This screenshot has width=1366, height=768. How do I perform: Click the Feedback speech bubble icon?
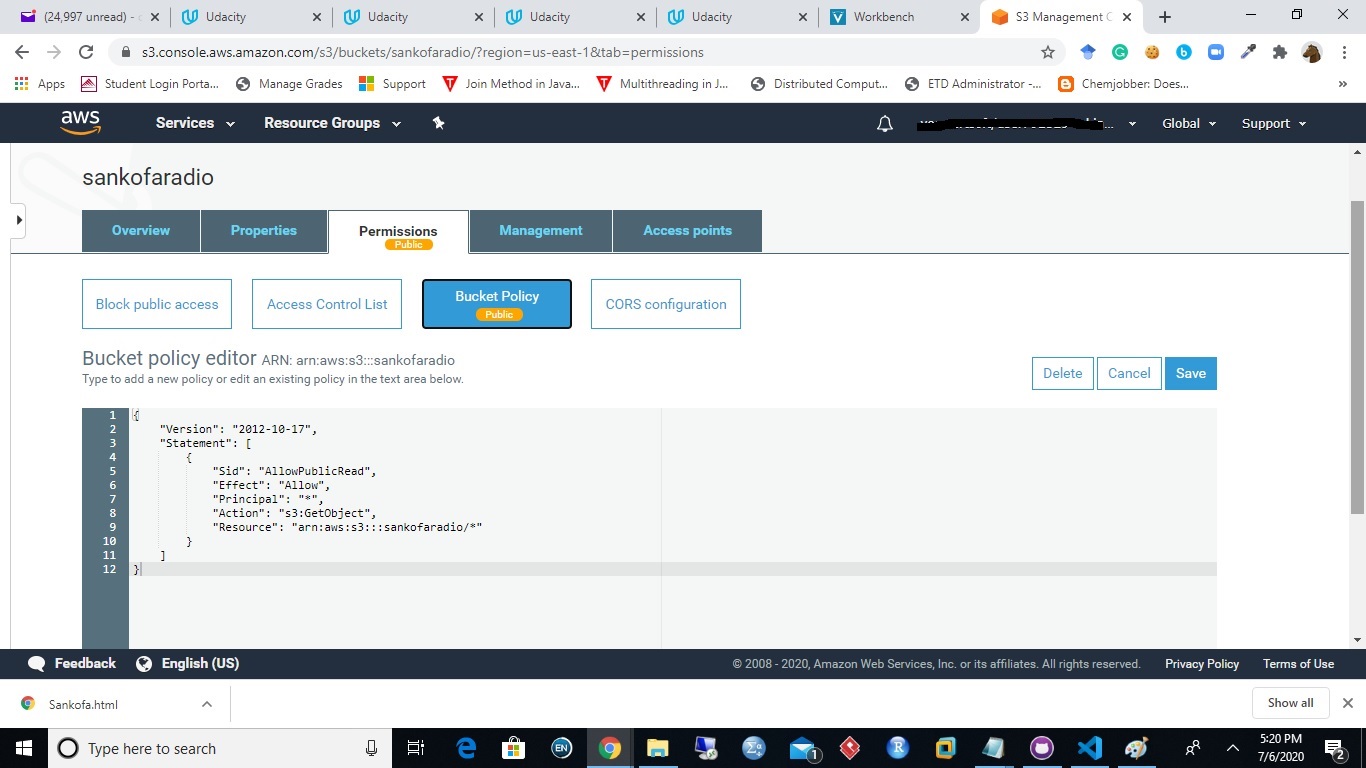[x=37, y=663]
